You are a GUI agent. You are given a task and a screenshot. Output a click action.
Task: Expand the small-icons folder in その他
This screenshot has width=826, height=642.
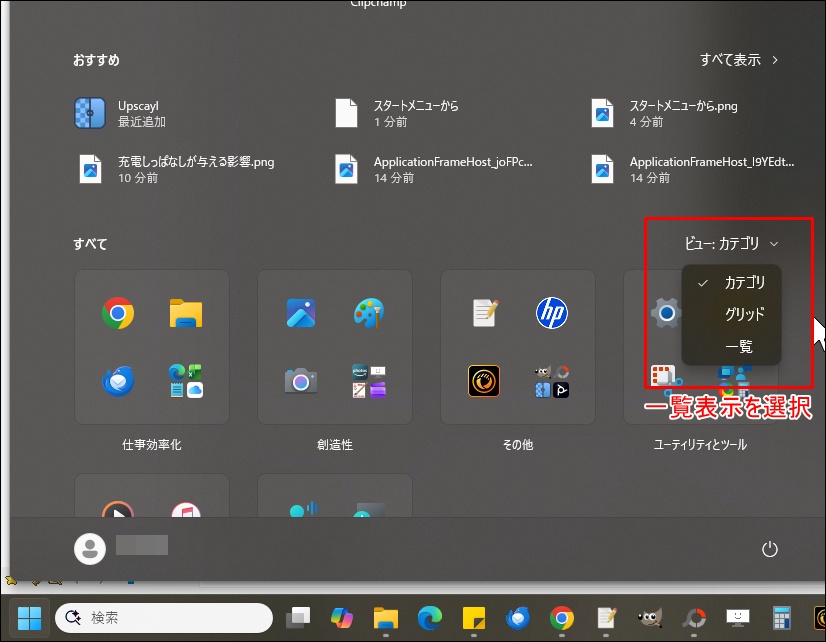pyautogui.click(x=552, y=381)
